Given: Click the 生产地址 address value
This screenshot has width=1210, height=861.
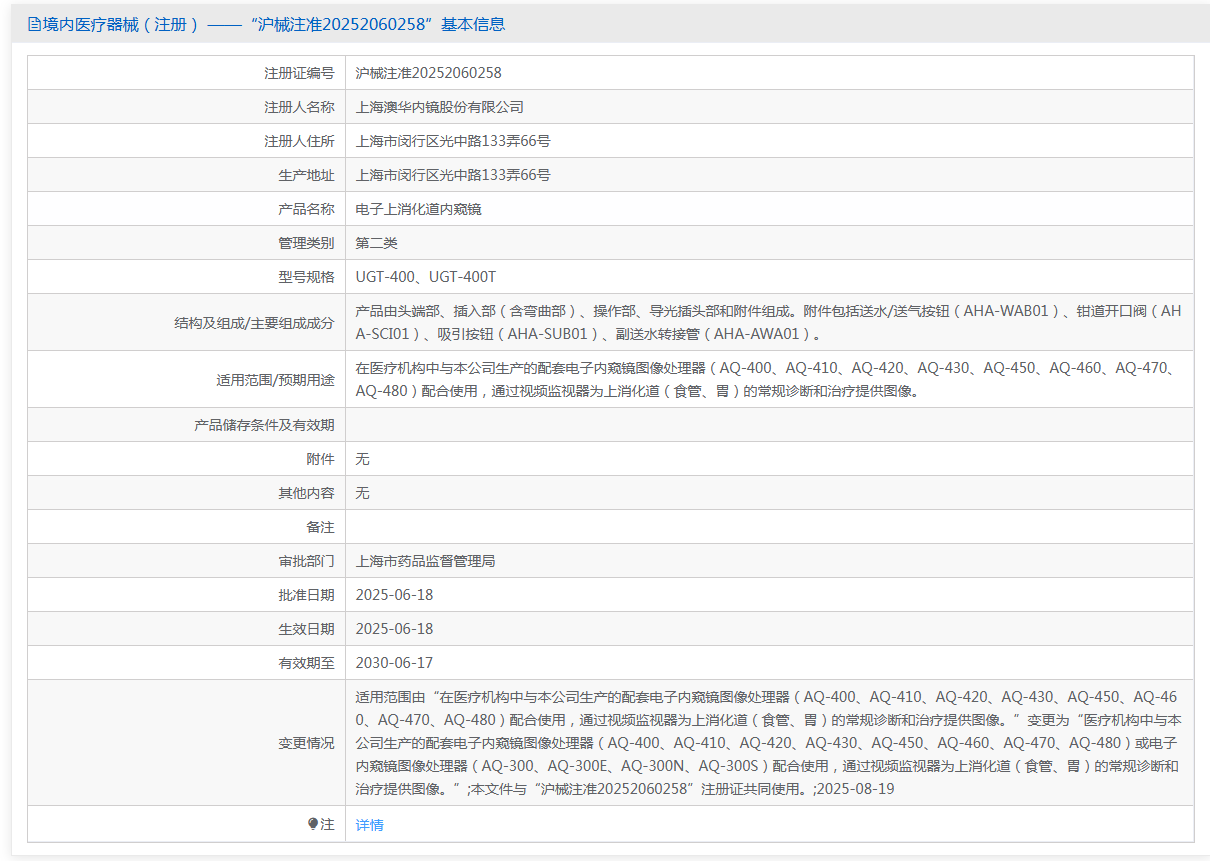Looking at the screenshot, I should 452,175.
